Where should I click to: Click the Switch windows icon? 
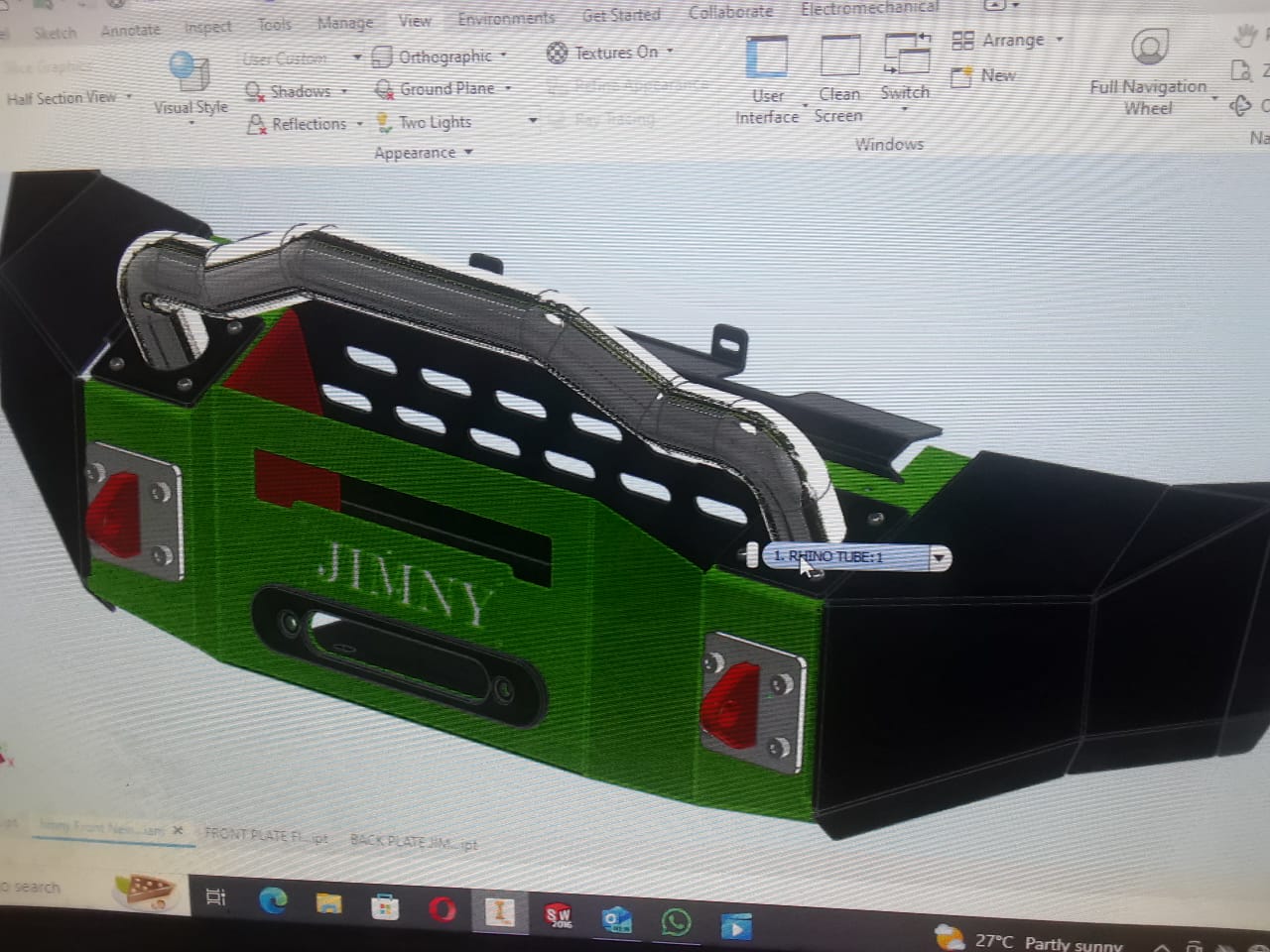[905, 56]
